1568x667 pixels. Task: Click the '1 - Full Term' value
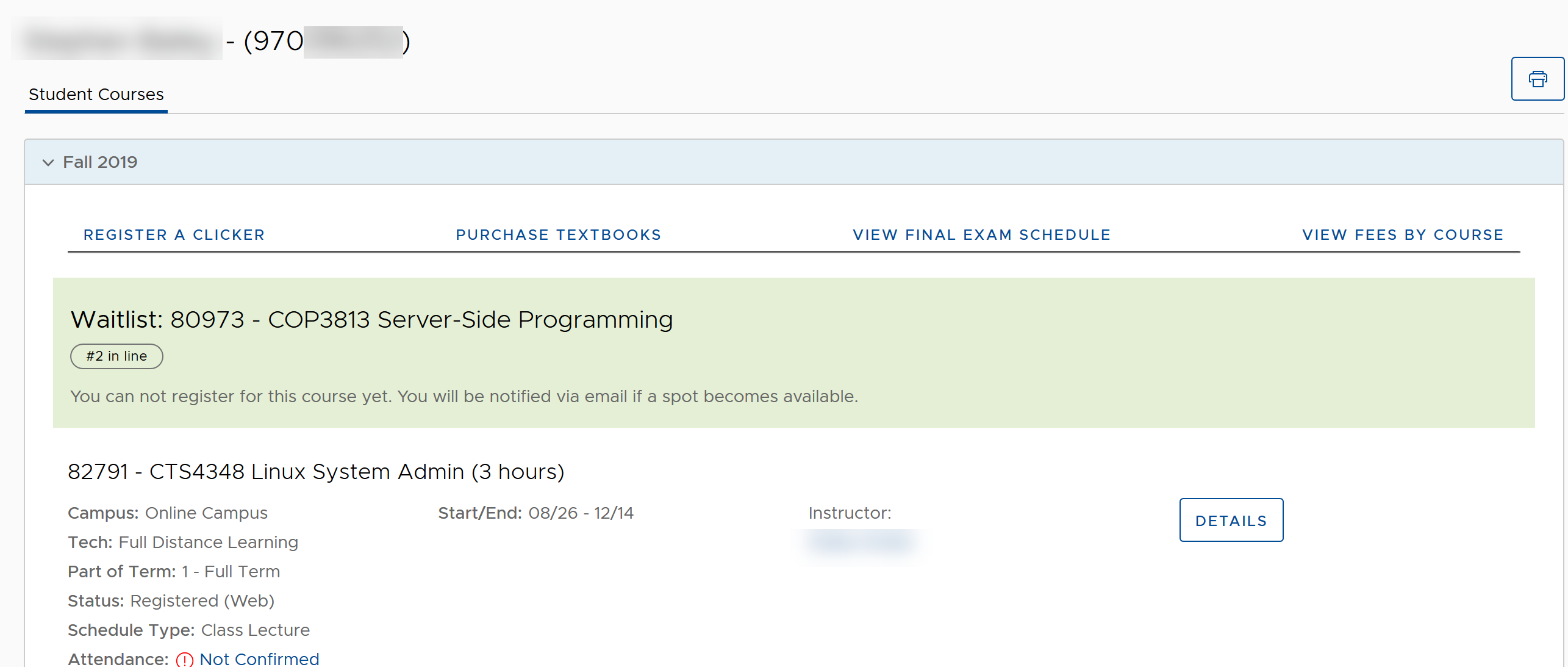tap(231, 572)
